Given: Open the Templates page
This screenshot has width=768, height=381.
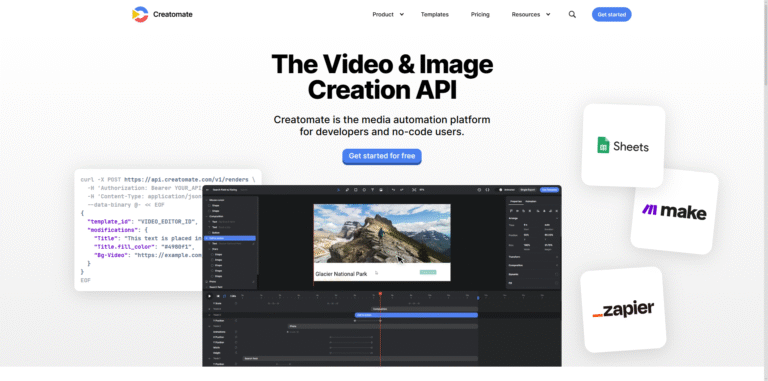Looking at the screenshot, I should point(434,15).
